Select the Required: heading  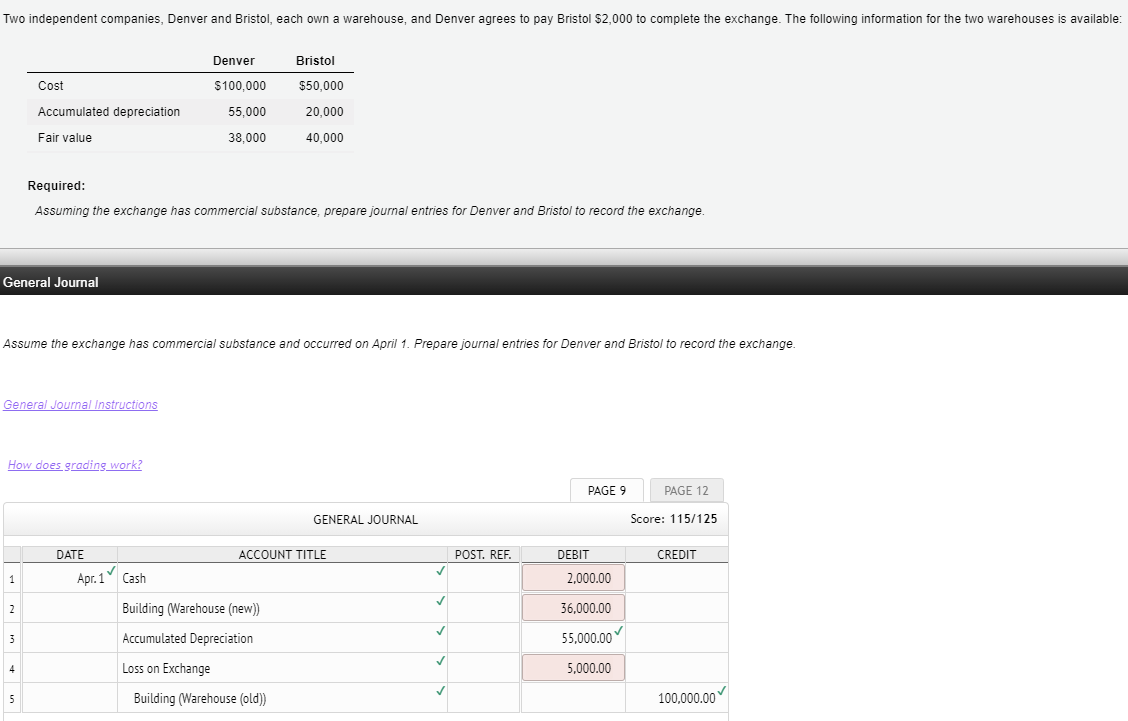[x=56, y=186]
